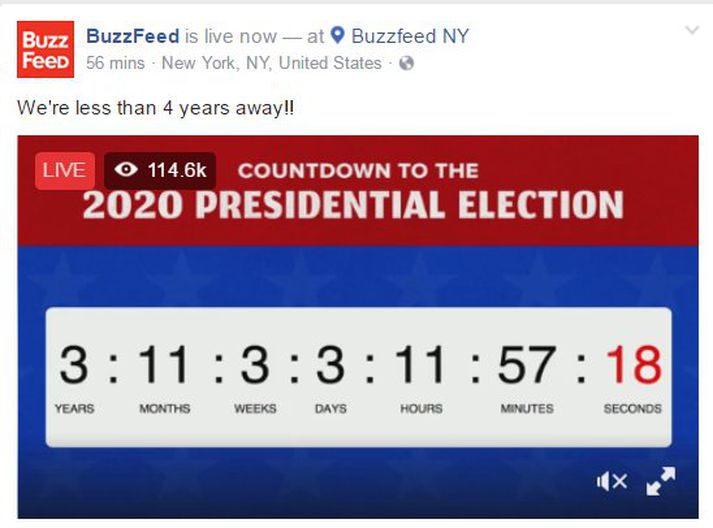Click the red seconds counter 18

coord(633,364)
